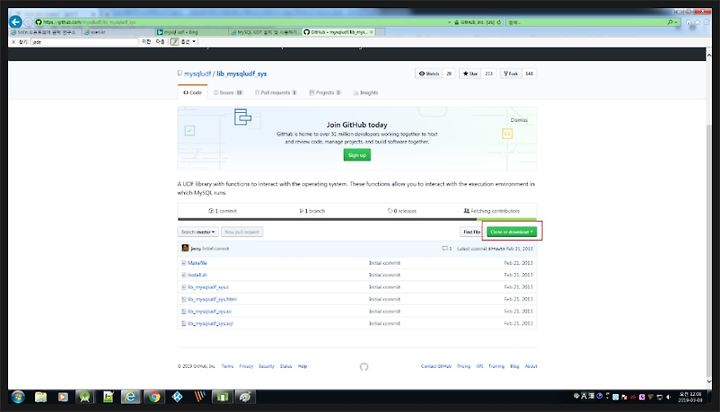Image resolution: width=720 pixels, height=412 pixels.
Task: Click the New pull request button
Action: [242, 232]
